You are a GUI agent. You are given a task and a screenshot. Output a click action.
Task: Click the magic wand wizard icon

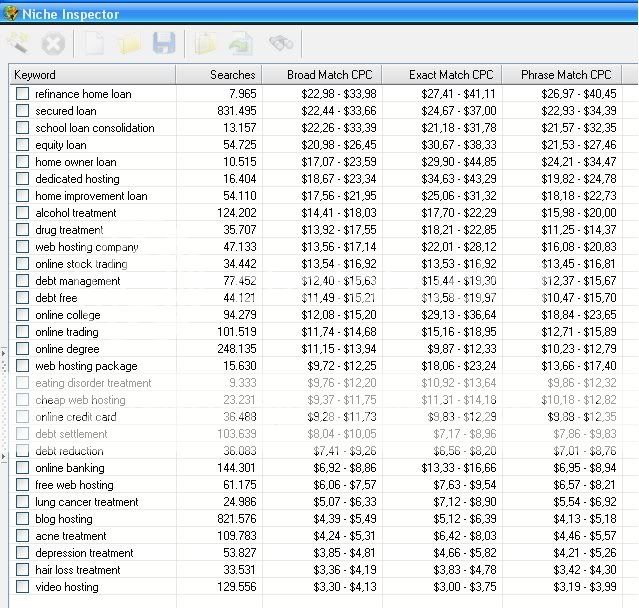pyautogui.click(x=17, y=43)
